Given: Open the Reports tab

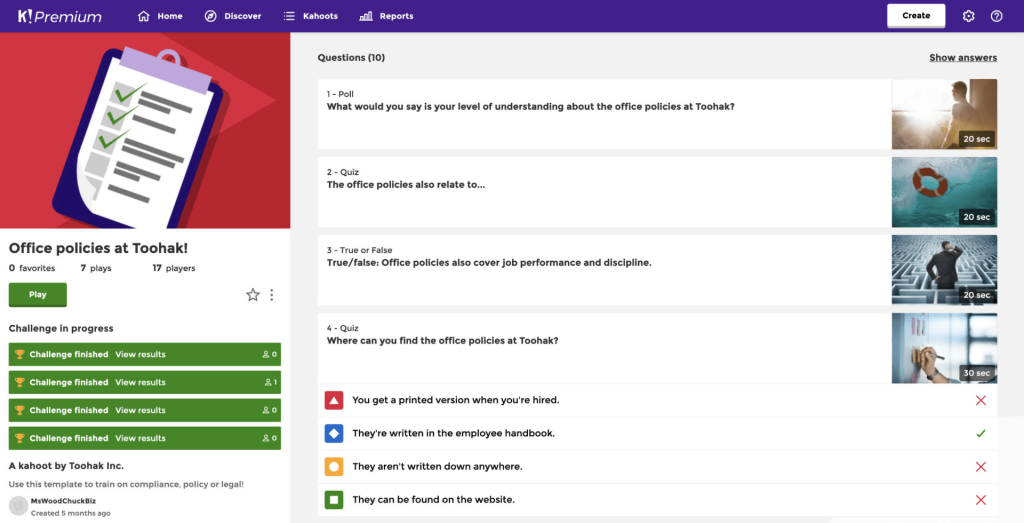Looking at the screenshot, I should pyautogui.click(x=386, y=16).
